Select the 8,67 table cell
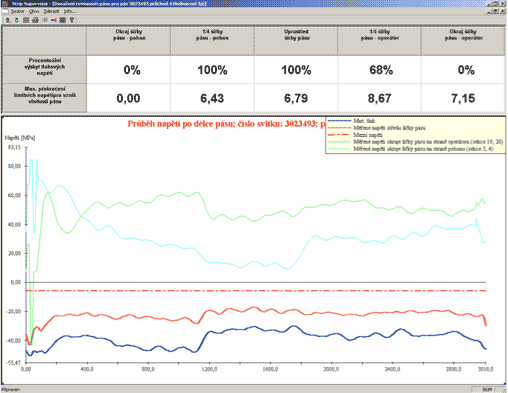Image resolution: width=508 pixels, height=393 pixels. [x=380, y=98]
